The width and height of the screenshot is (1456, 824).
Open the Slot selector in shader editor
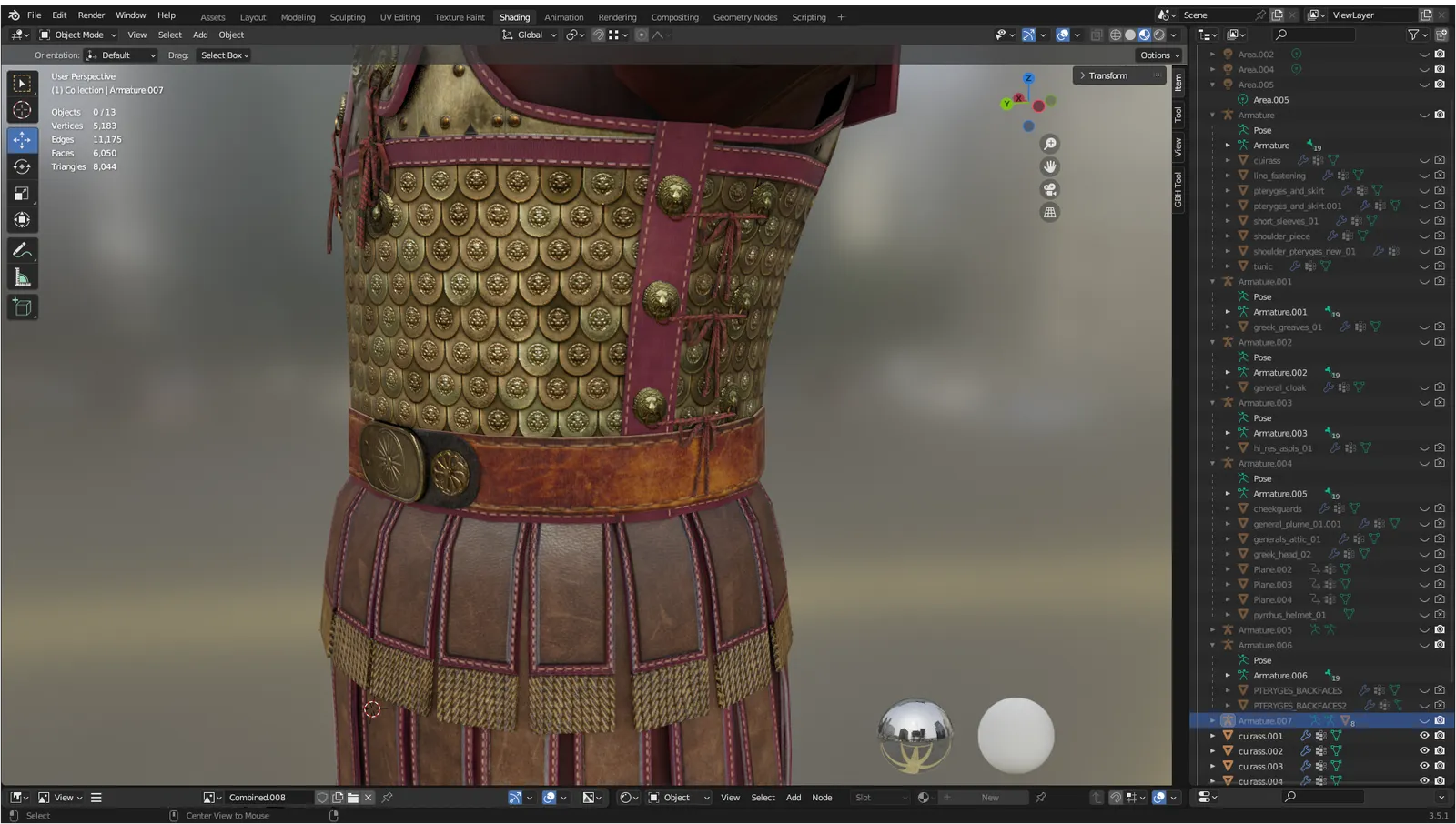[881, 798]
